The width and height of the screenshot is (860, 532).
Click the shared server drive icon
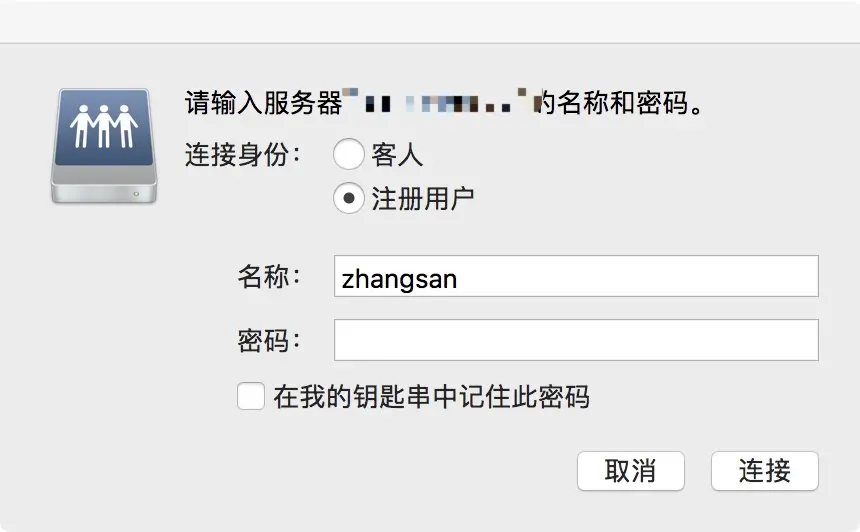coord(104,146)
